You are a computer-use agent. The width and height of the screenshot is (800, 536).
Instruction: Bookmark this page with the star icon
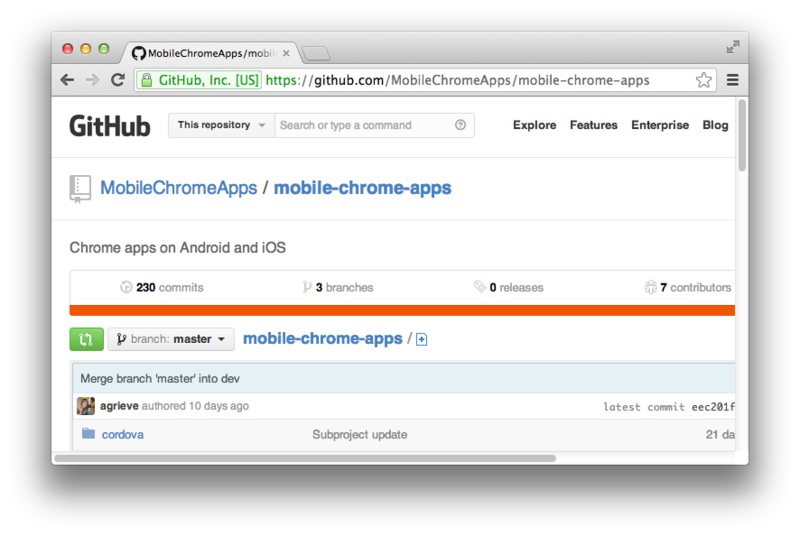pos(704,80)
